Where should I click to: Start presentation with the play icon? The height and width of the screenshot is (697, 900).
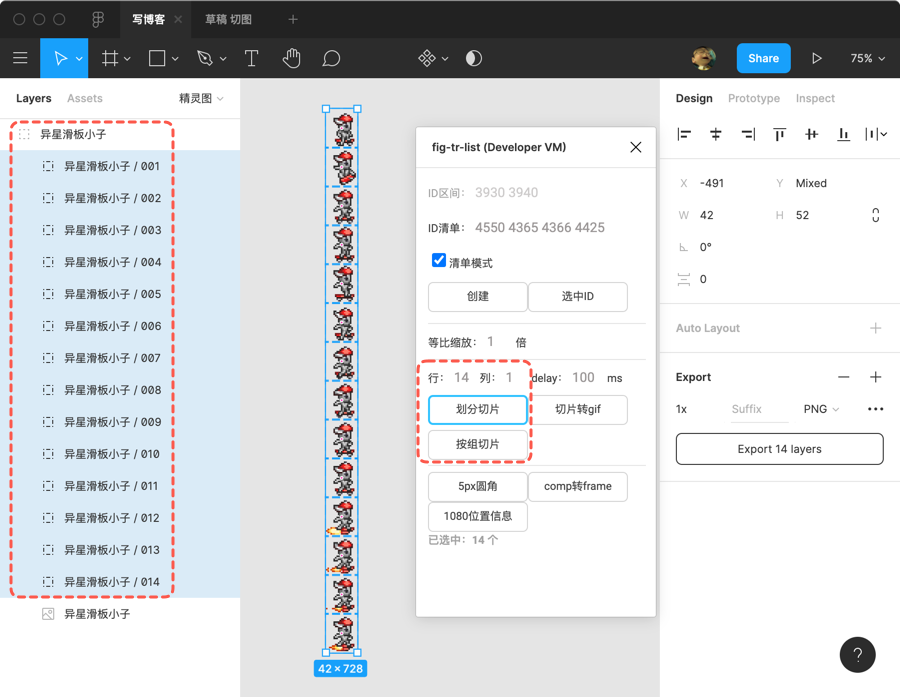[817, 58]
